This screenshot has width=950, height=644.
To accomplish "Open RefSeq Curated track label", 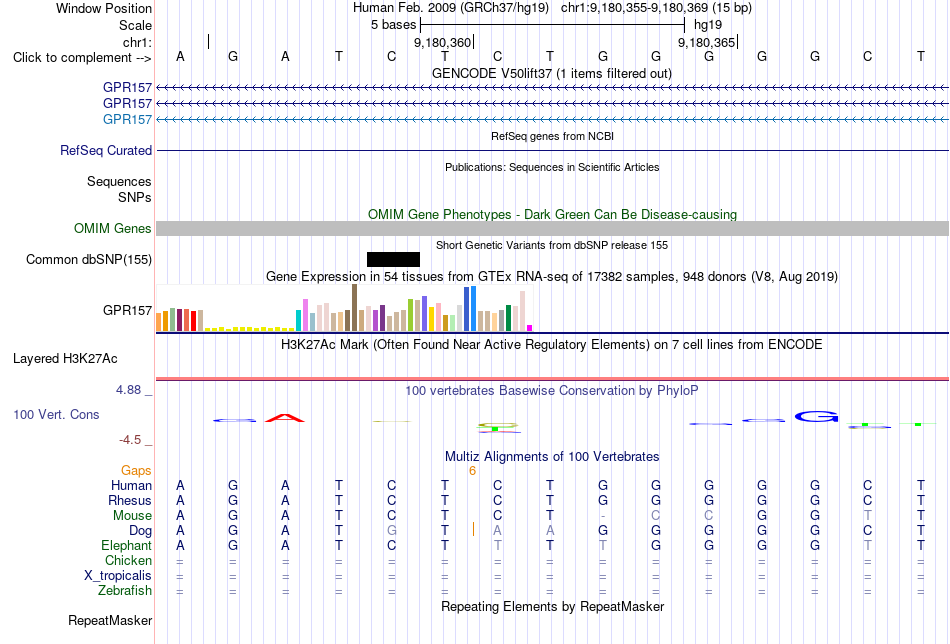I will pos(105,150).
